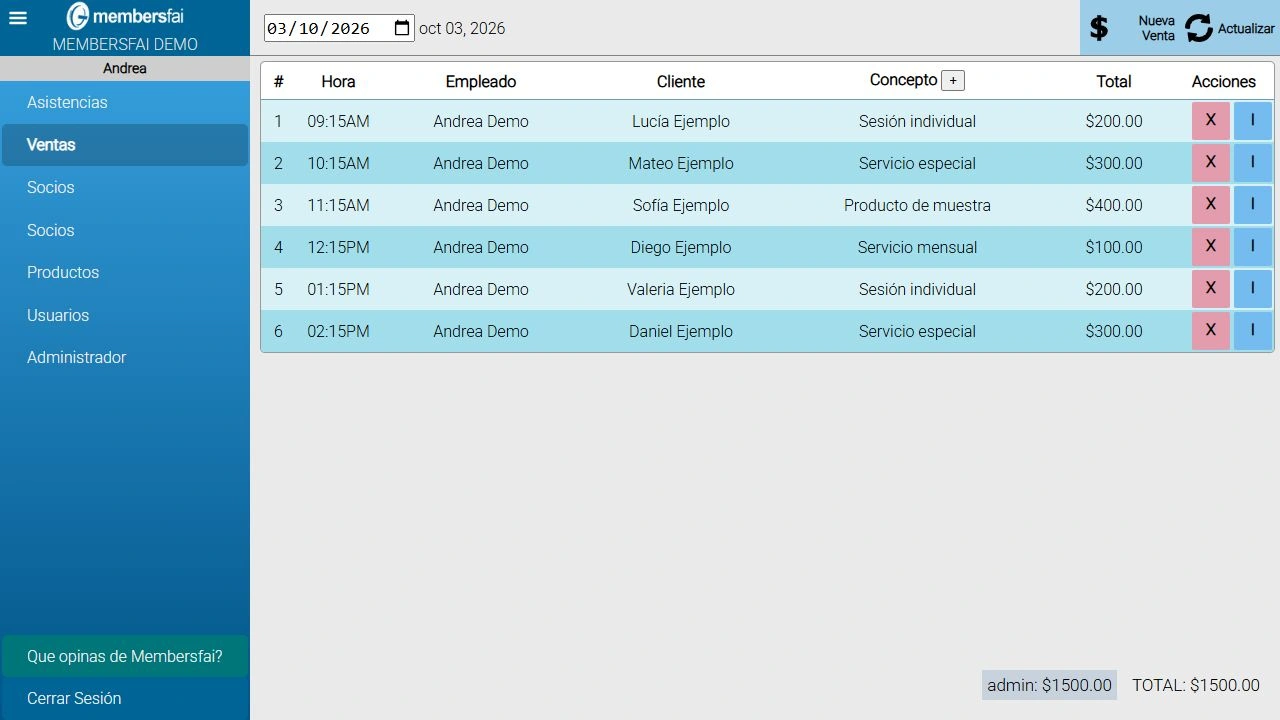Click the Andrea user name in sidebar
The width and height of the screenshot is (1280, 720).
click(125, 69)
